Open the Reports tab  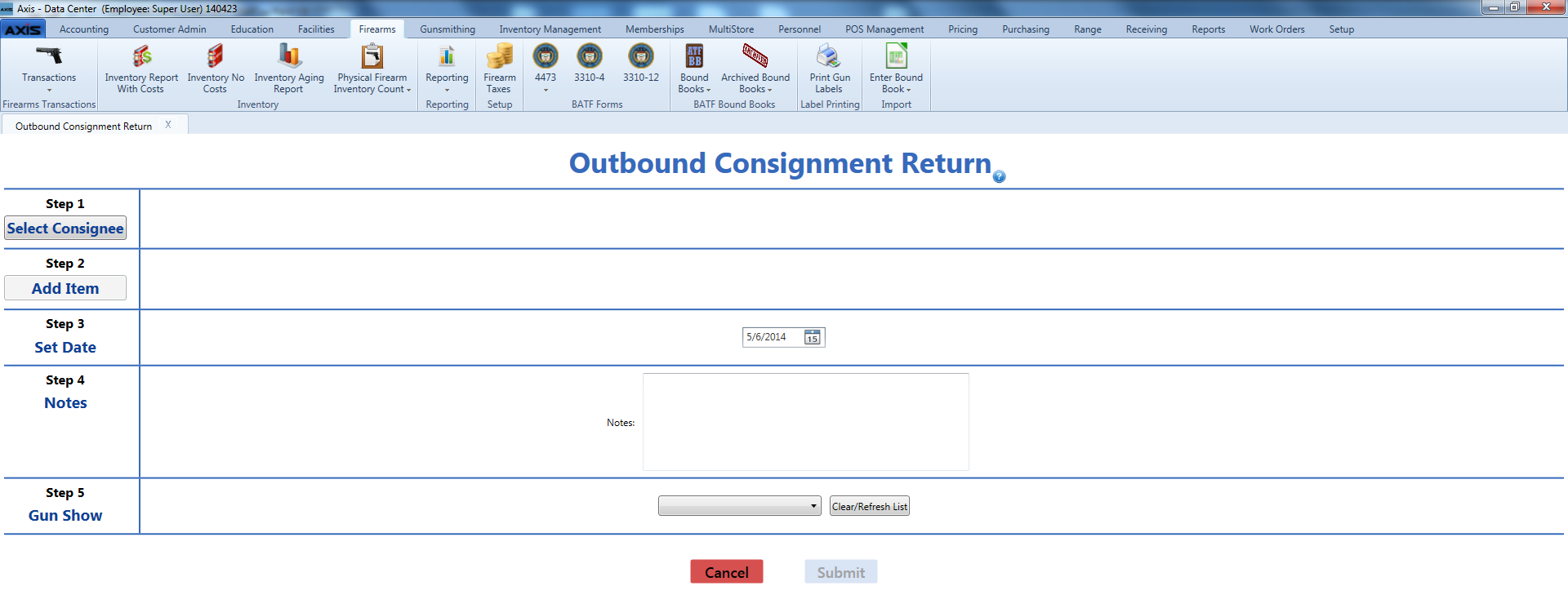tap(1209, 29)
